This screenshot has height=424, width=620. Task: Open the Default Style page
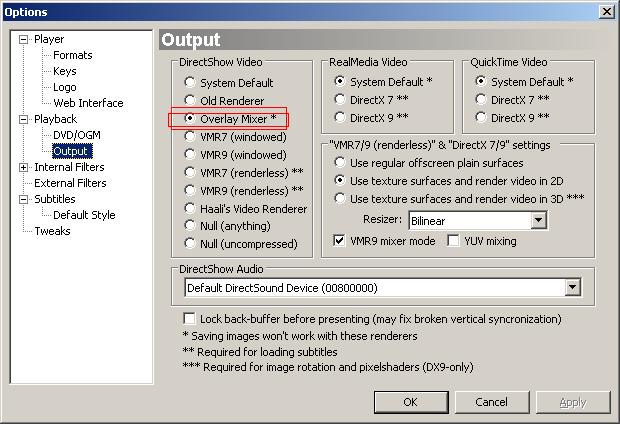click(84, 215)
